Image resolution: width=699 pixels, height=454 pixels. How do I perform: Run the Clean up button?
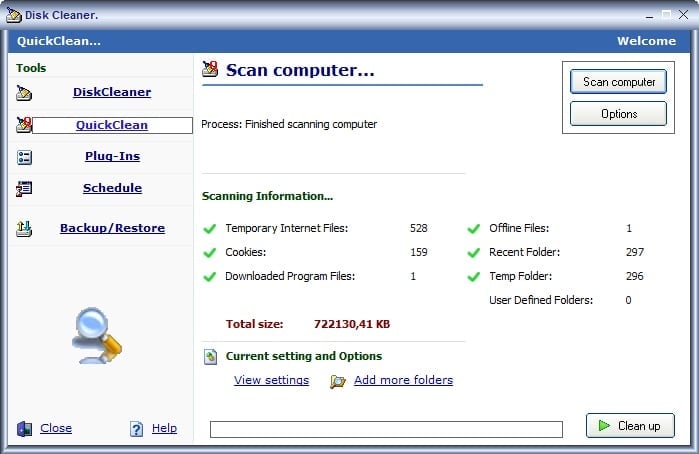[x=630, y=425]
